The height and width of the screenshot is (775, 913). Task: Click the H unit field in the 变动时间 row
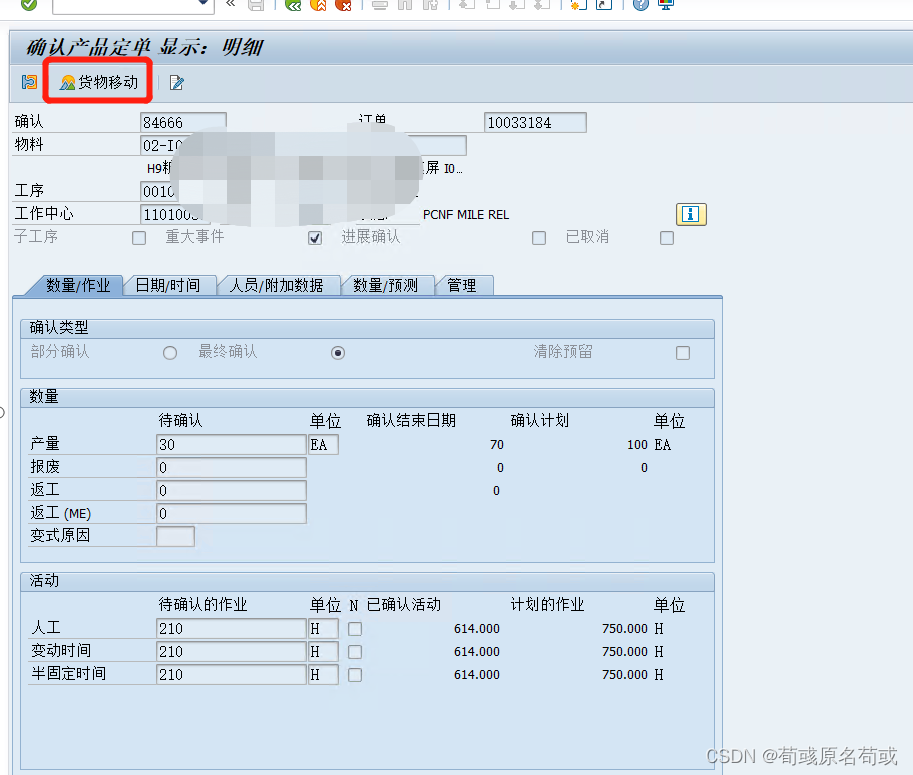pos(323,652)
